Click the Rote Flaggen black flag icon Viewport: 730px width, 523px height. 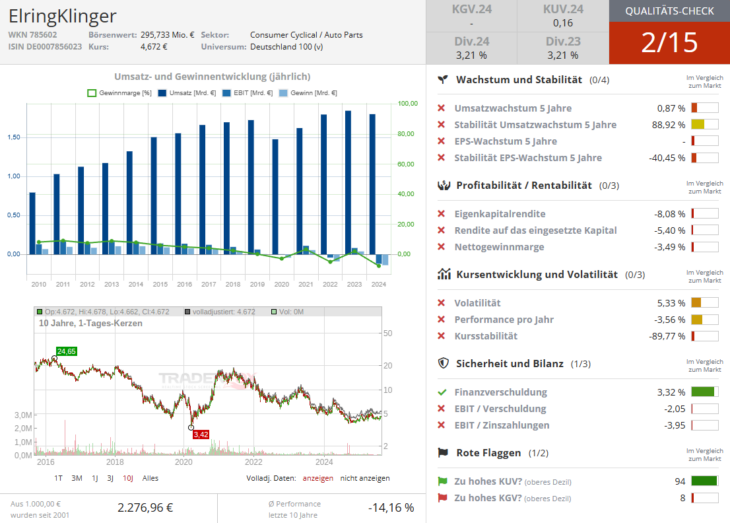pyautogui.click(x=443, y=453)
